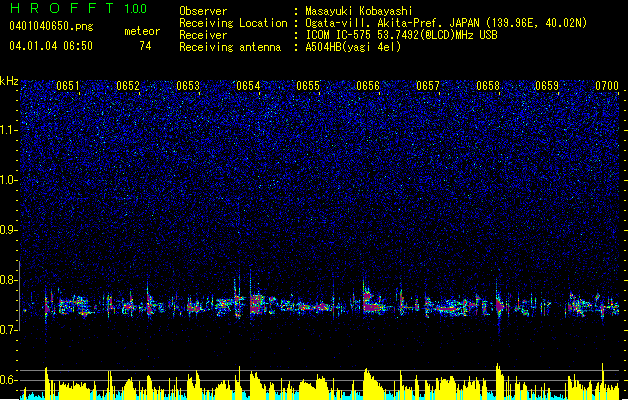Click the Receiver label
Screen dimensions: 629x400
pos(203,35)
